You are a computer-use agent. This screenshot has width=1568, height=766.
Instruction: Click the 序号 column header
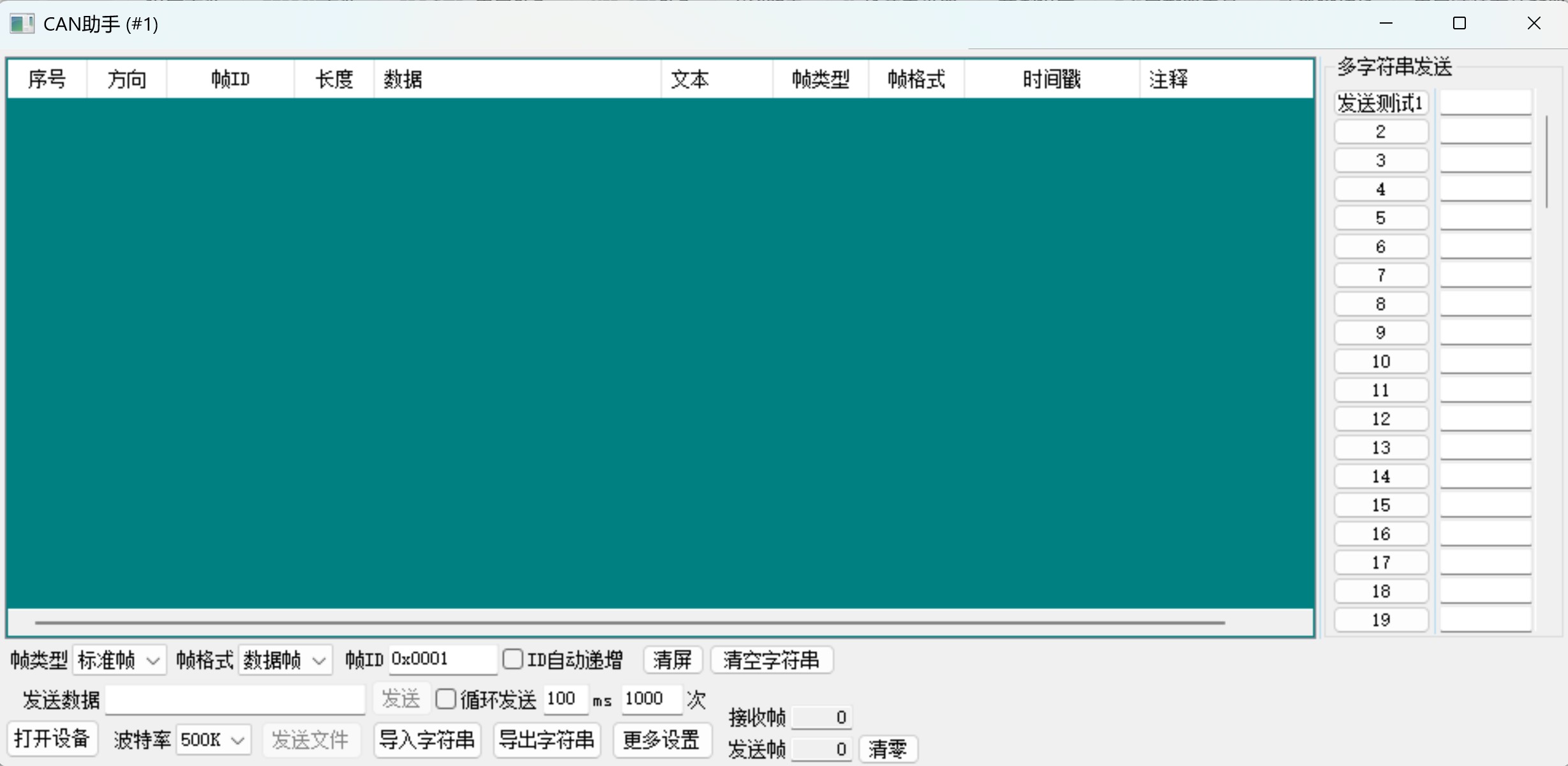click(47, 79)
